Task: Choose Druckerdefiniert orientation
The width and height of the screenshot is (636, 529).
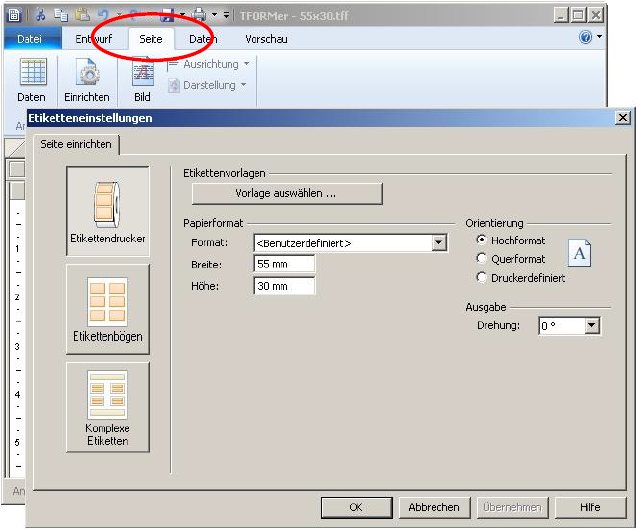Action: (x=482, y=277)
